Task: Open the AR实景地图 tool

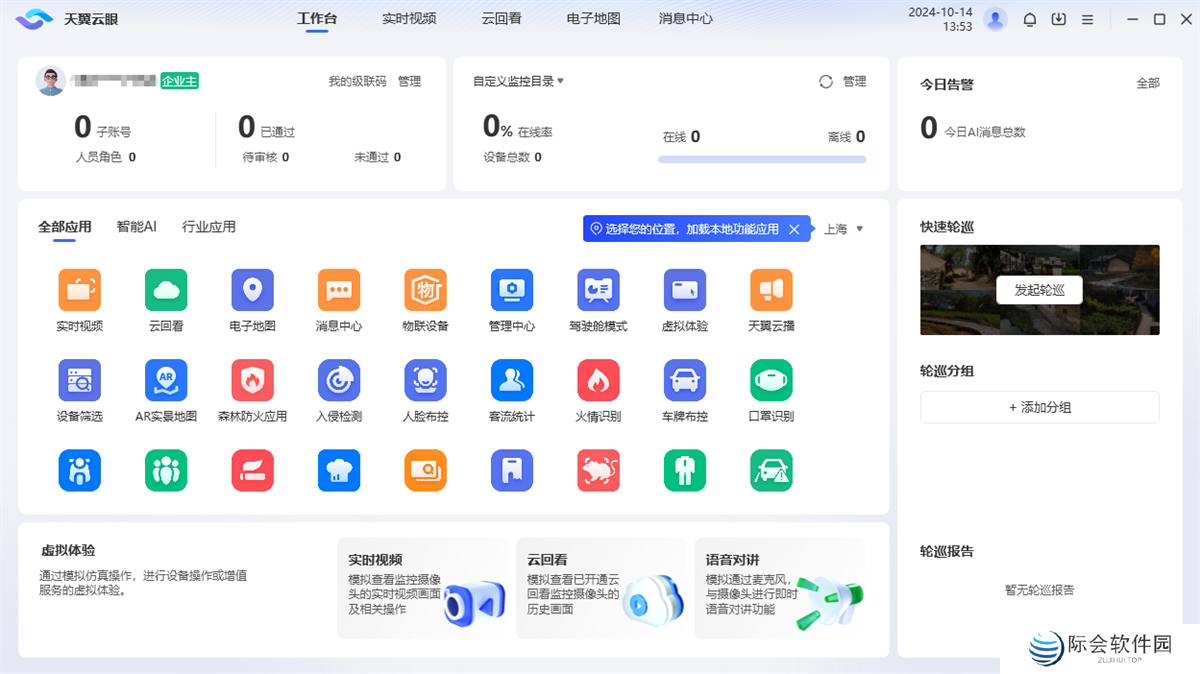Action: (x=166, y=381)
